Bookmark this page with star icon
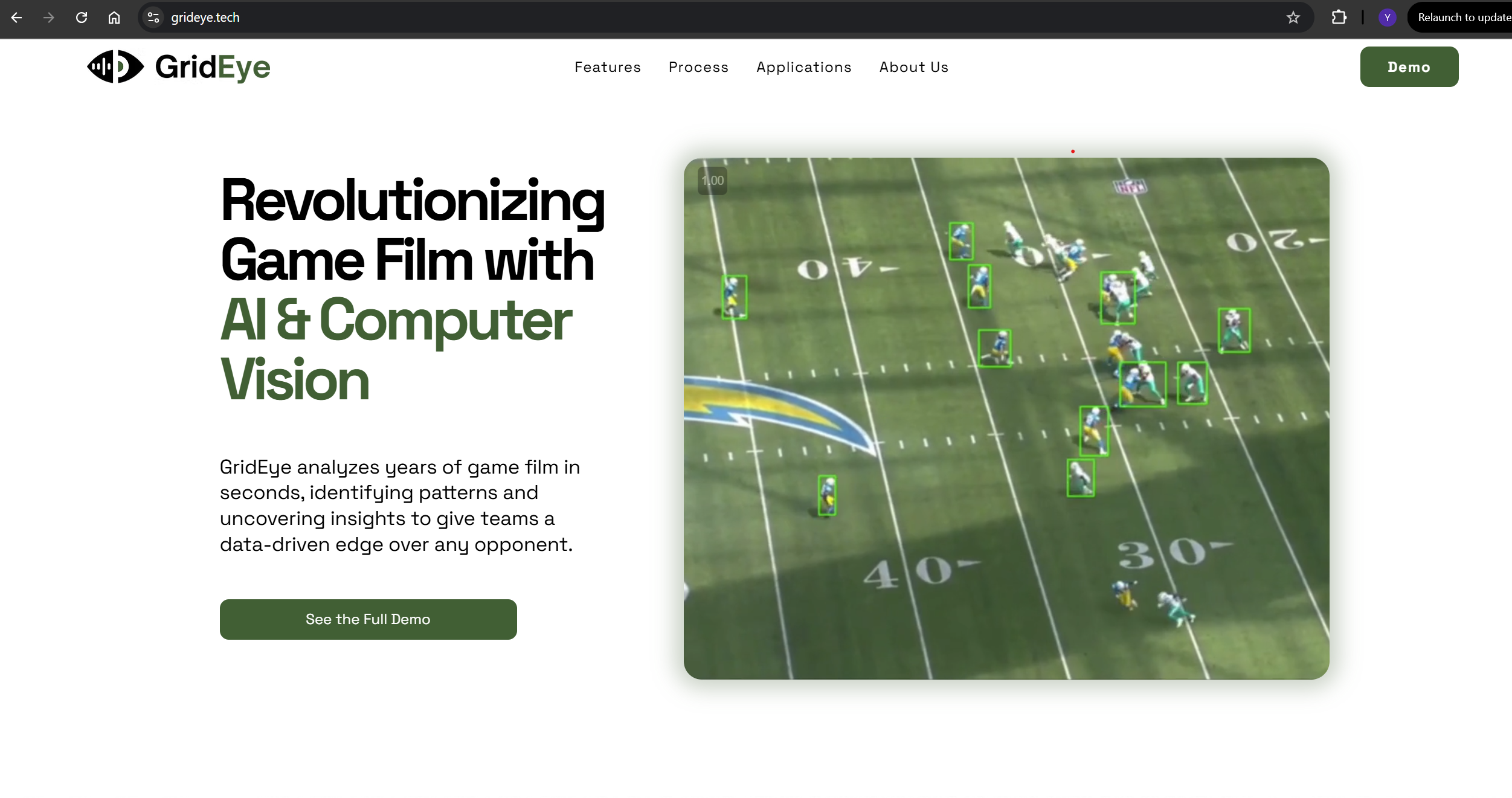 (1293, 18)
